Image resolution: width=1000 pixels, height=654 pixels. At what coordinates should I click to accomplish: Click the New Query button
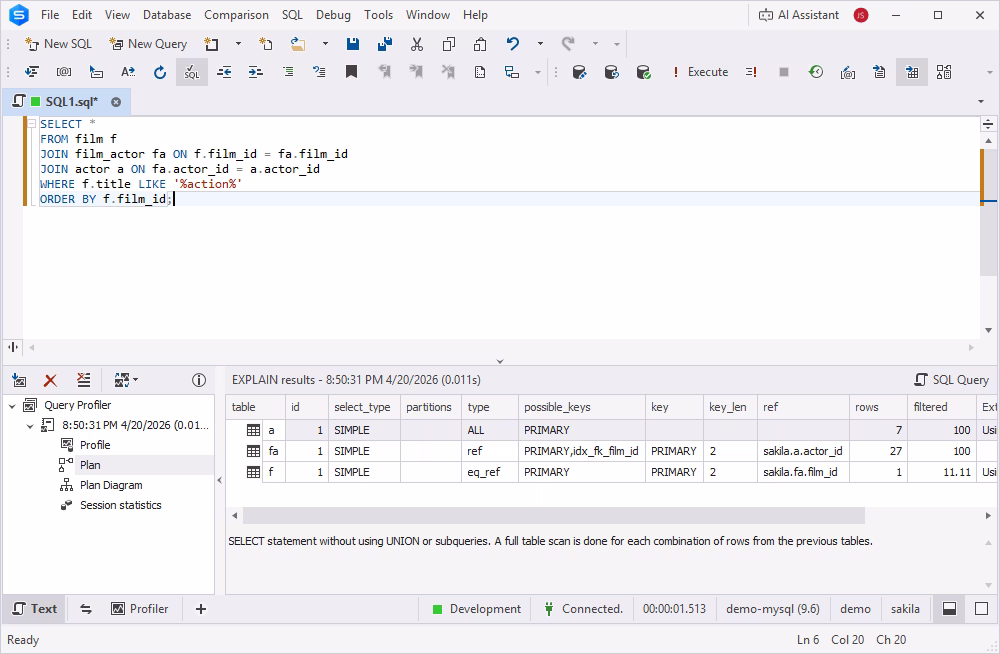[148, 44]
